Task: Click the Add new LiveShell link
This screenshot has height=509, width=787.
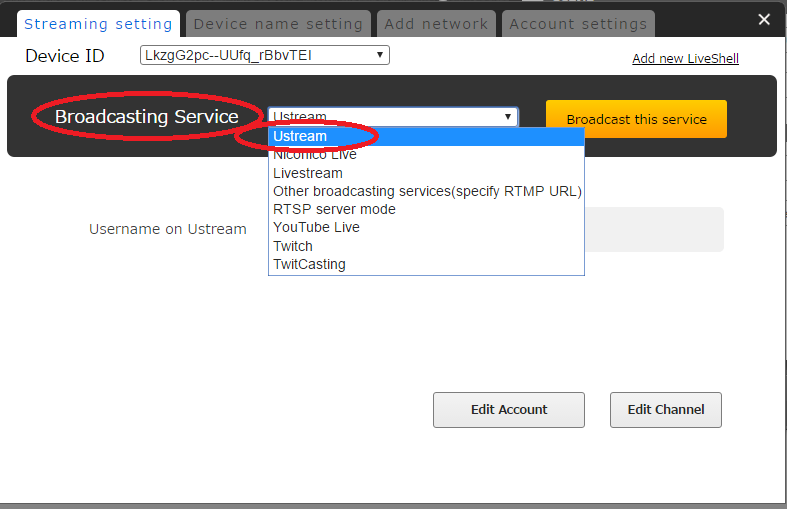Action: point(685,58)
